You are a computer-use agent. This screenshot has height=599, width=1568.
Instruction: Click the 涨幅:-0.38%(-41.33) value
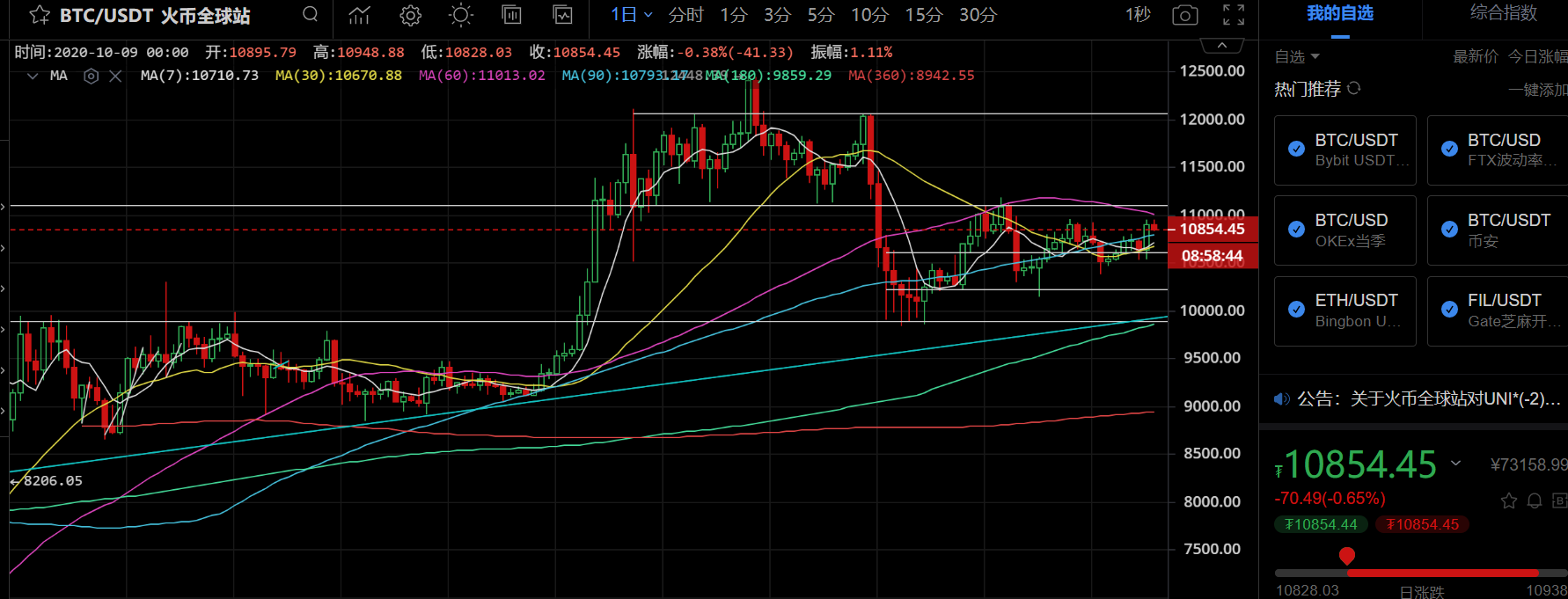[x=714, y=53]
